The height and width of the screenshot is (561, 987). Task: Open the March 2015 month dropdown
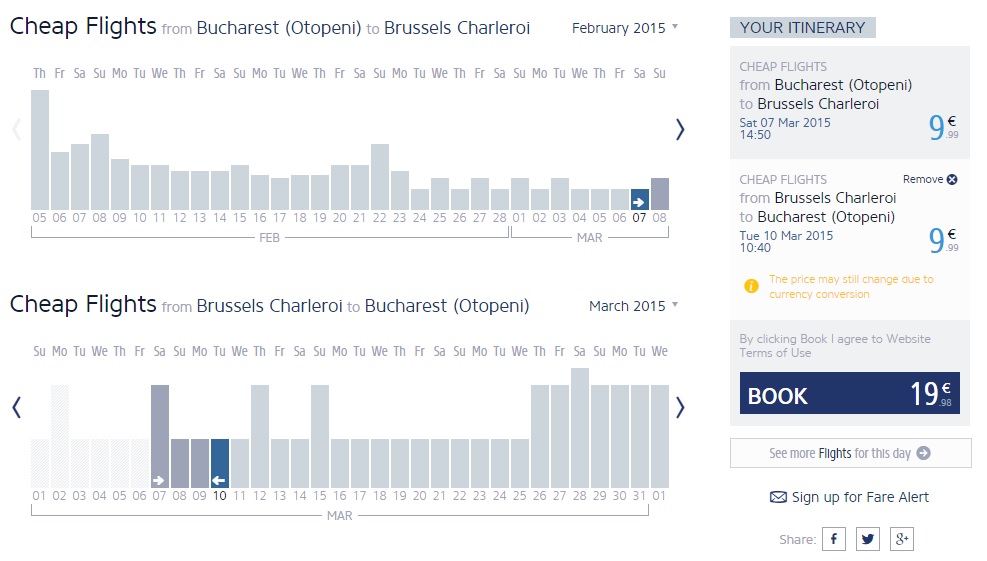[x=633, y=306]
